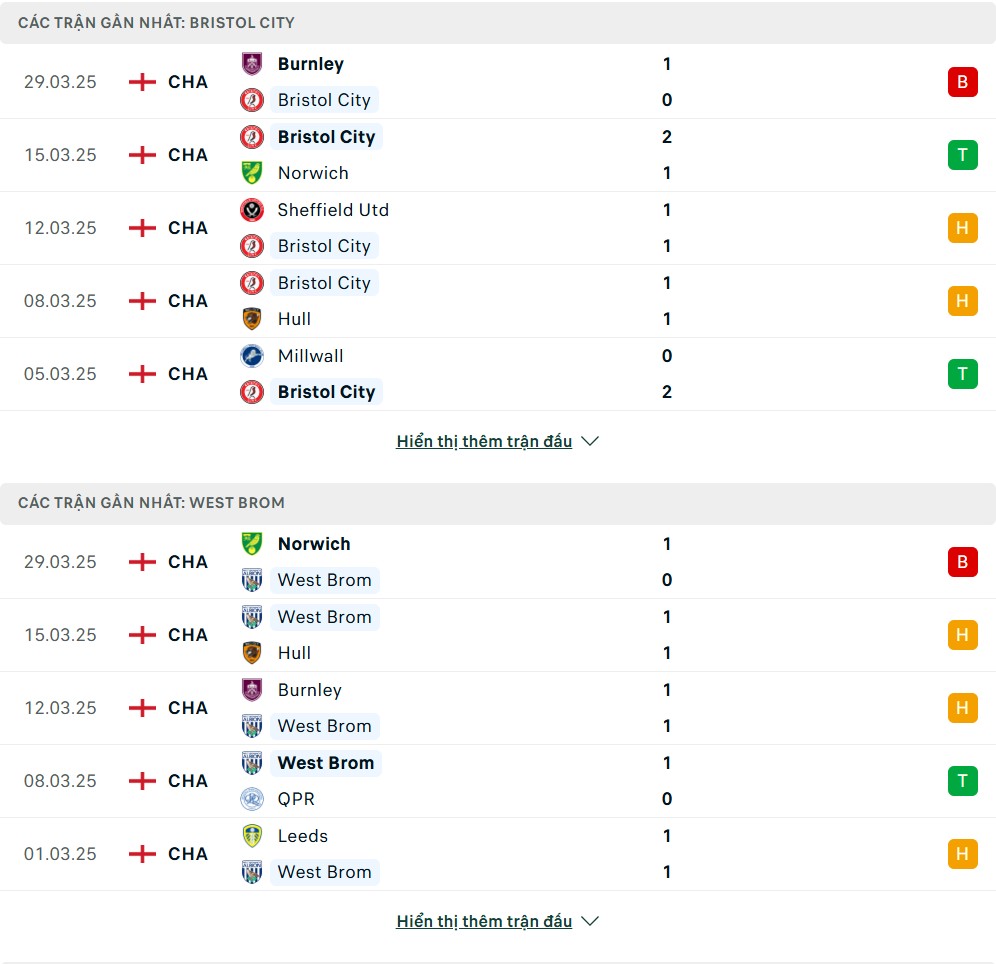This screenshot has width=996, height=964.
Task: Open West Brom team link in QPR match
Action: [326, 763]
